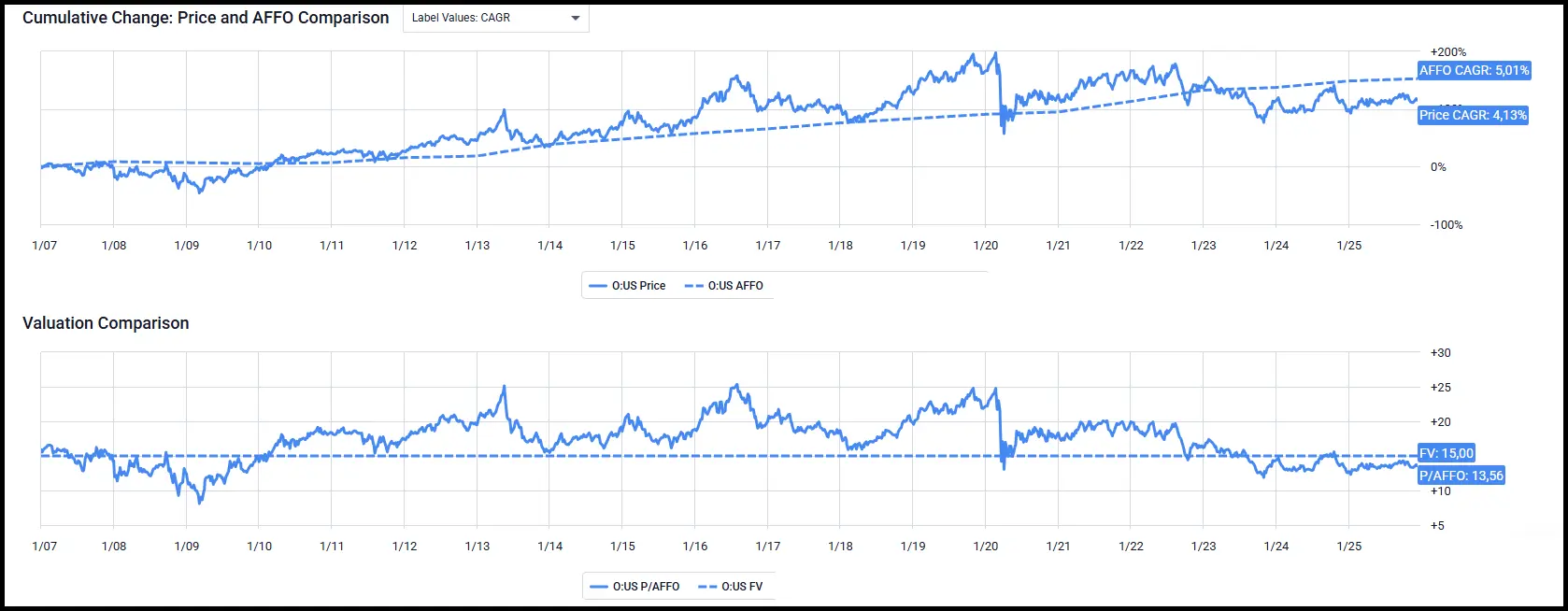Select the P/AFFO: 13,56 value label
This screenshot has width=1568, height=611.
point(1461,476)
